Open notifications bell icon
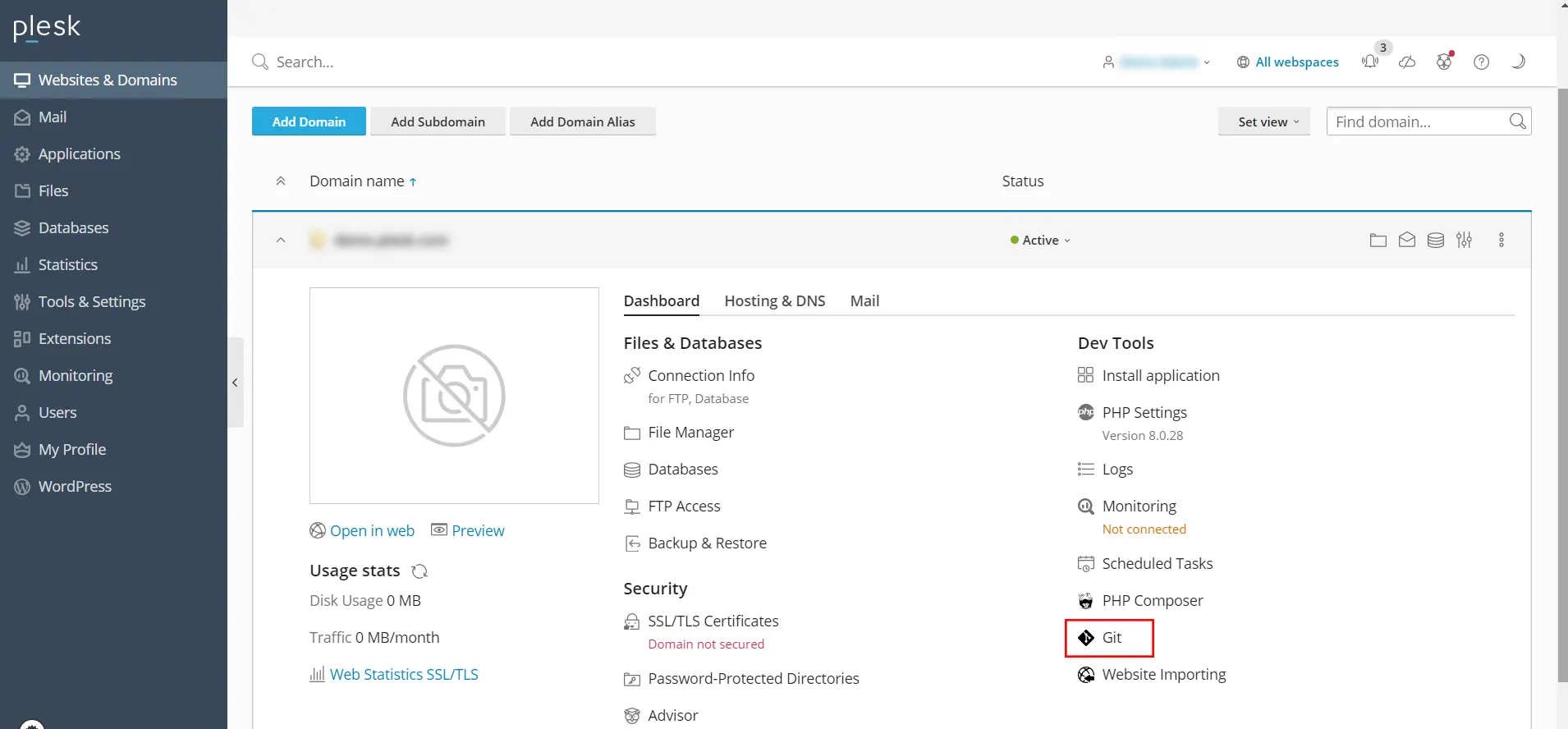 pos(1370,62)
